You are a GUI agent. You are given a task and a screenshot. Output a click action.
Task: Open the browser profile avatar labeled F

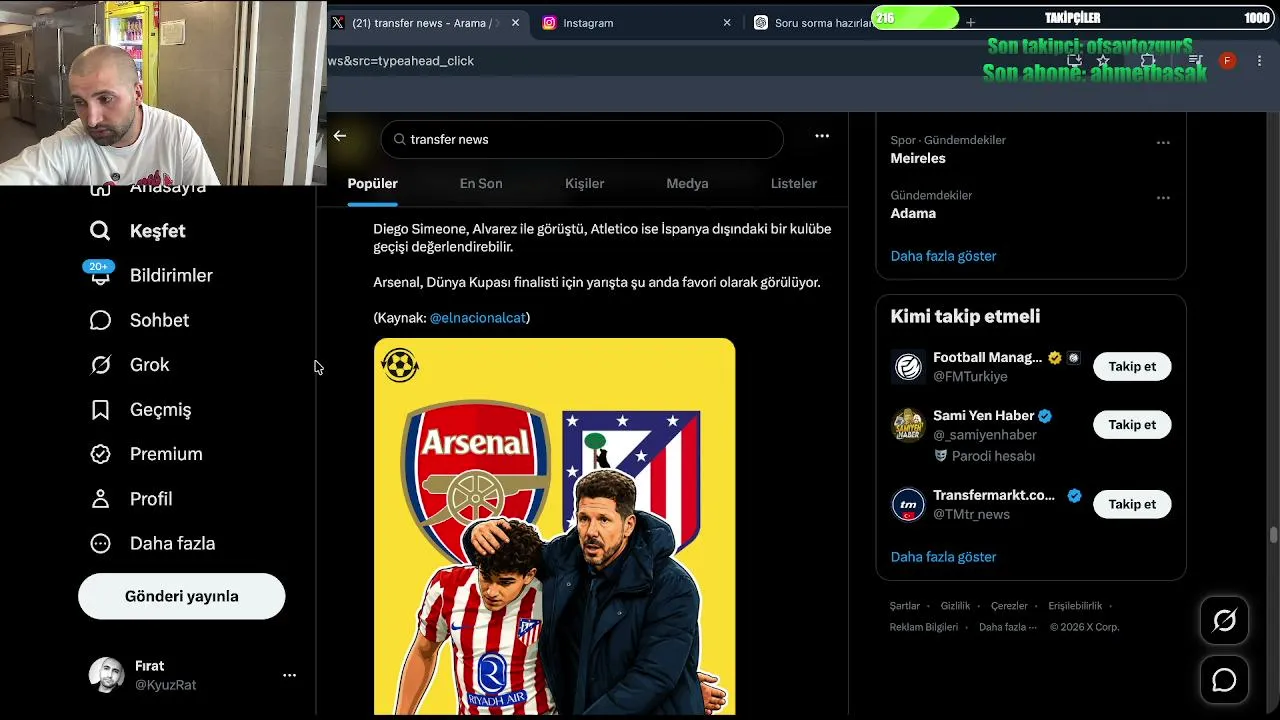click(1227, 61)
